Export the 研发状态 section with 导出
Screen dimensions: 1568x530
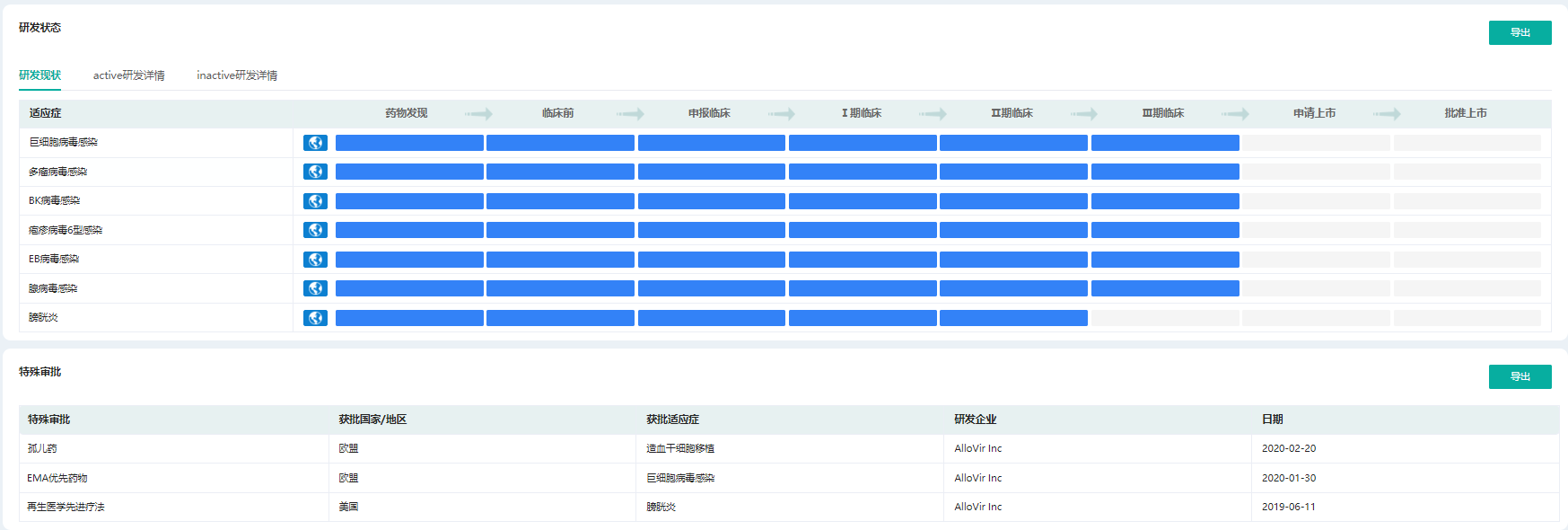click(1520, 32)
